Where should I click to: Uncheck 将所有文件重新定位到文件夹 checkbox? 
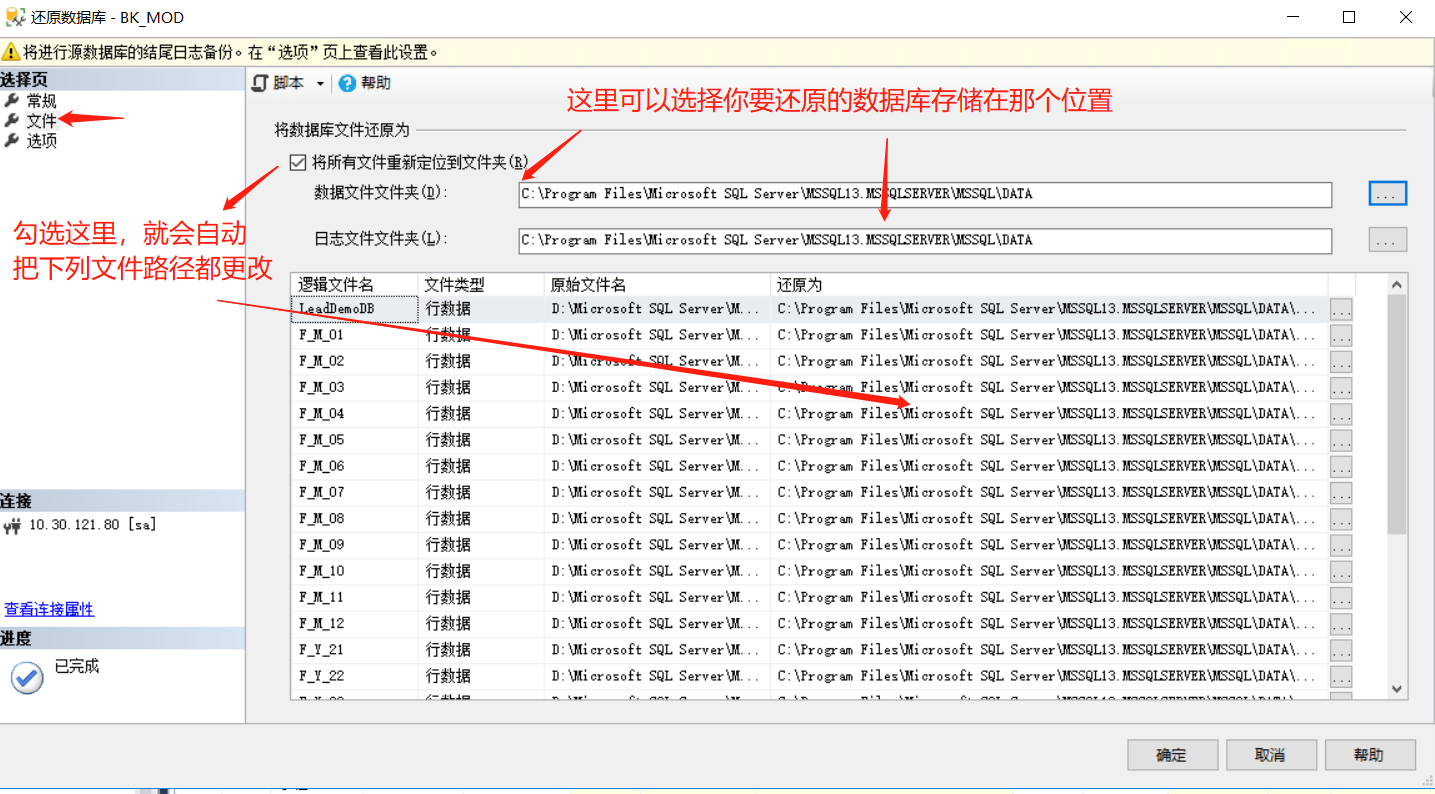[x=298, y=162]
